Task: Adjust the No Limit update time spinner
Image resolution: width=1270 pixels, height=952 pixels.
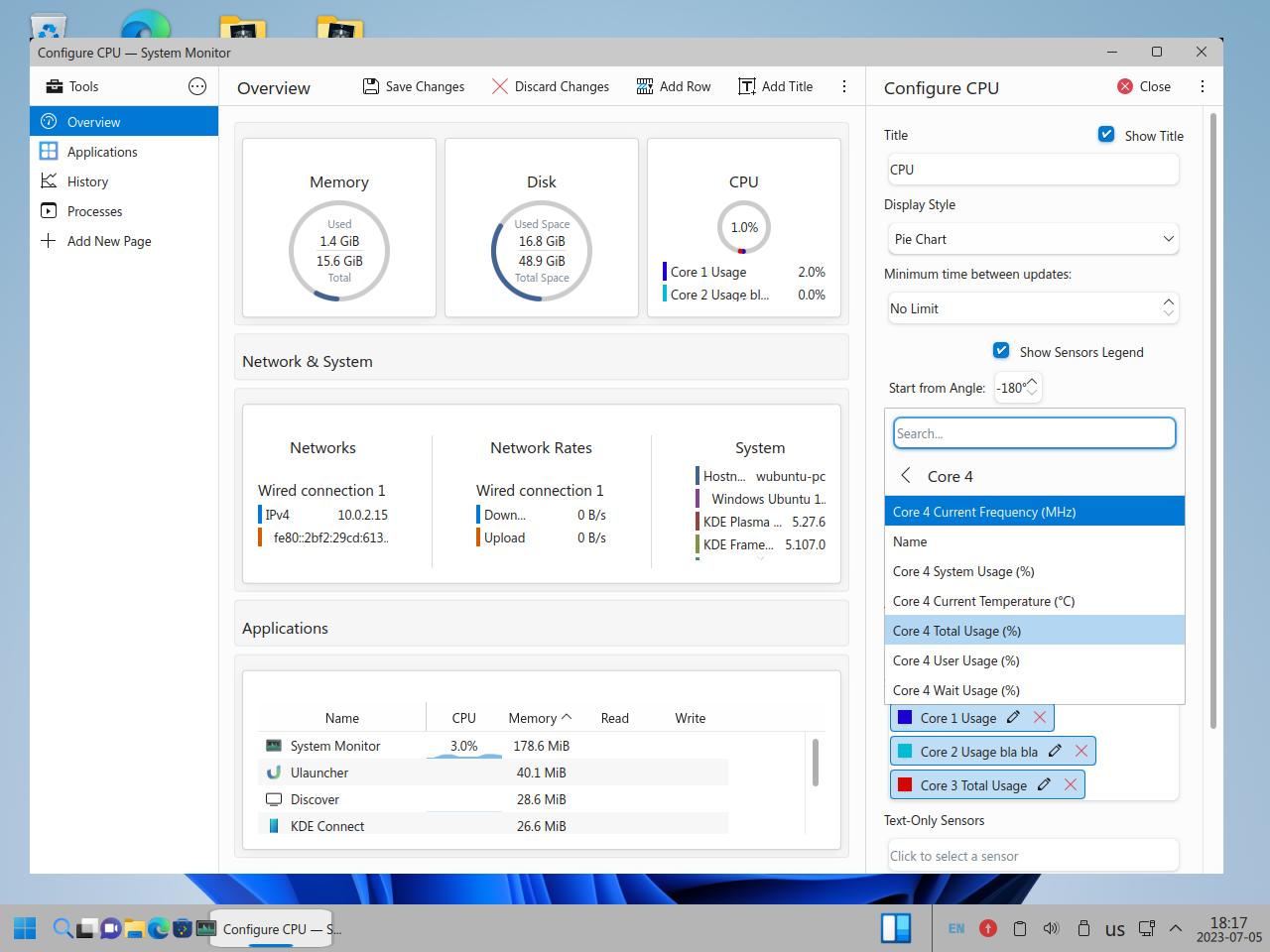Action: click(x=1168, y=308)
